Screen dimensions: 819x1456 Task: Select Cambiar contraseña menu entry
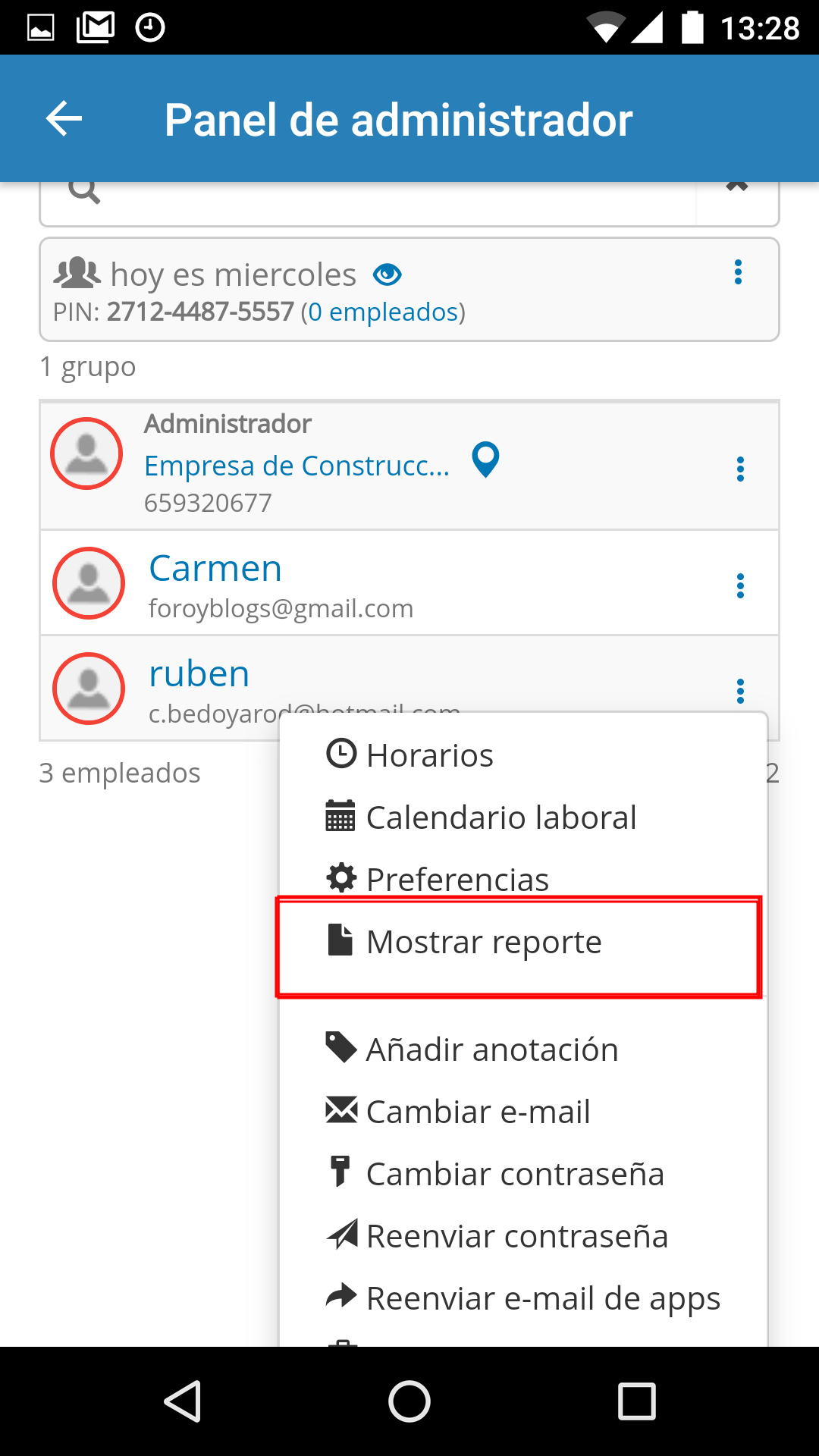point(514,1174)
